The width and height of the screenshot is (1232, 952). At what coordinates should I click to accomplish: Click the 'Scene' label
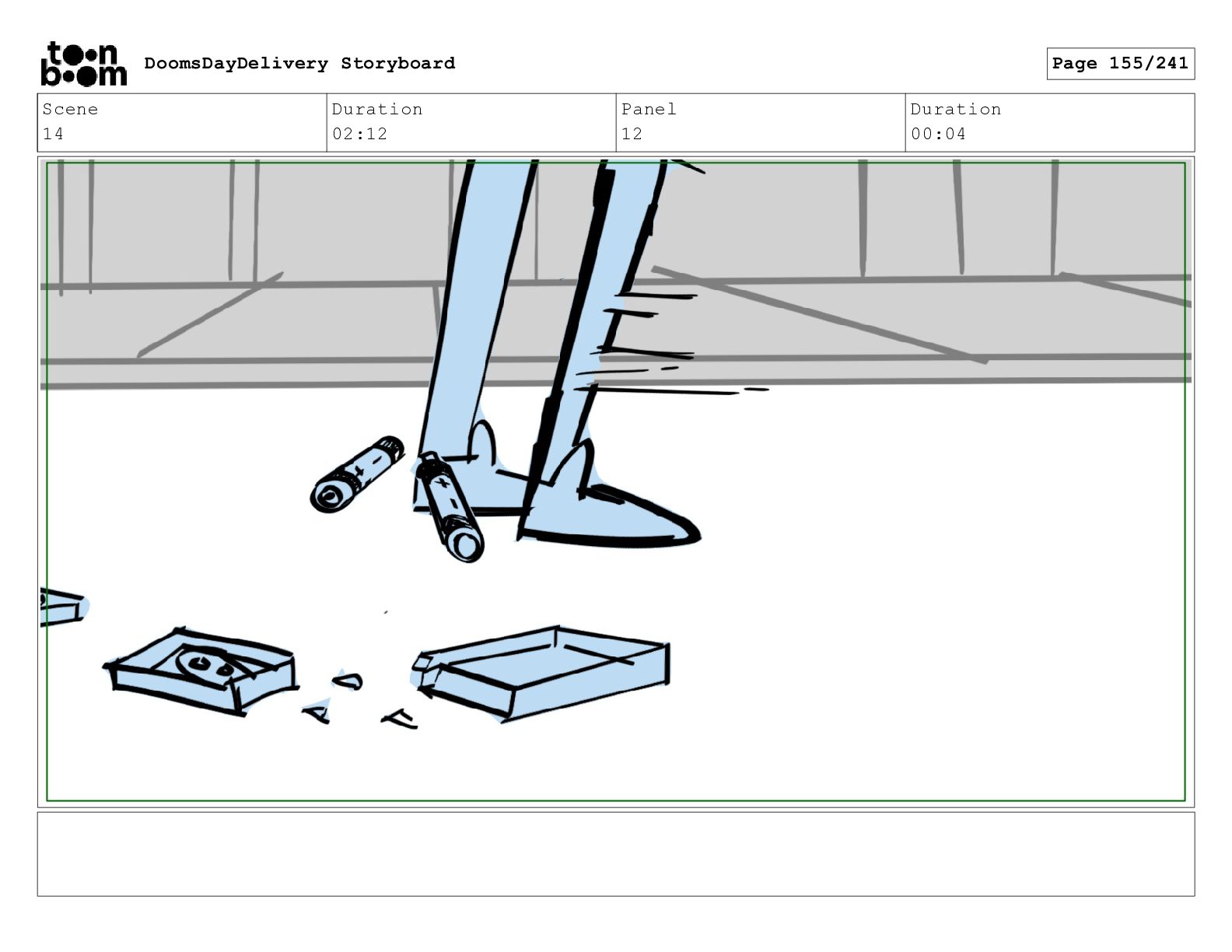(70, 109)
